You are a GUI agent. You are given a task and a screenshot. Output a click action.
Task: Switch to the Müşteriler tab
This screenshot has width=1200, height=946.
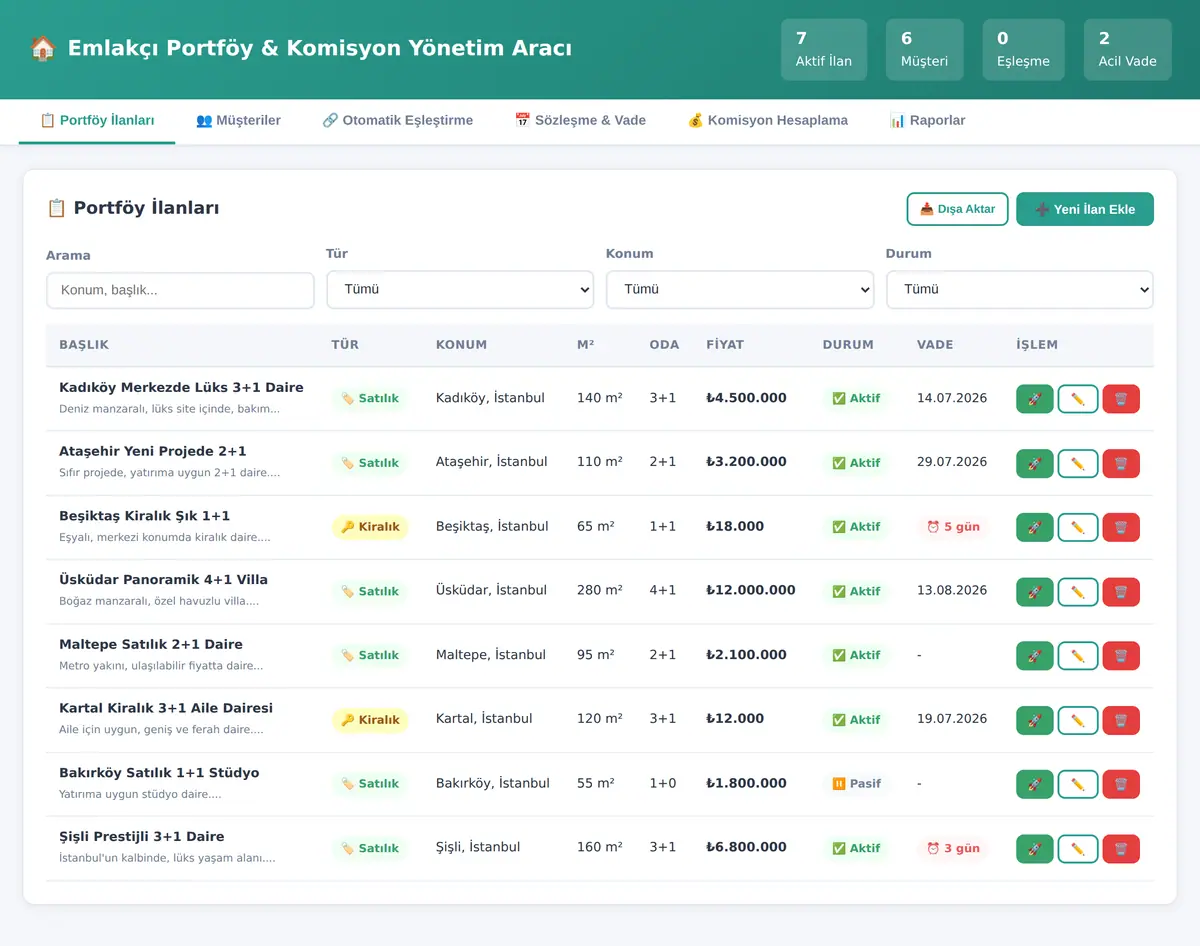238,121
